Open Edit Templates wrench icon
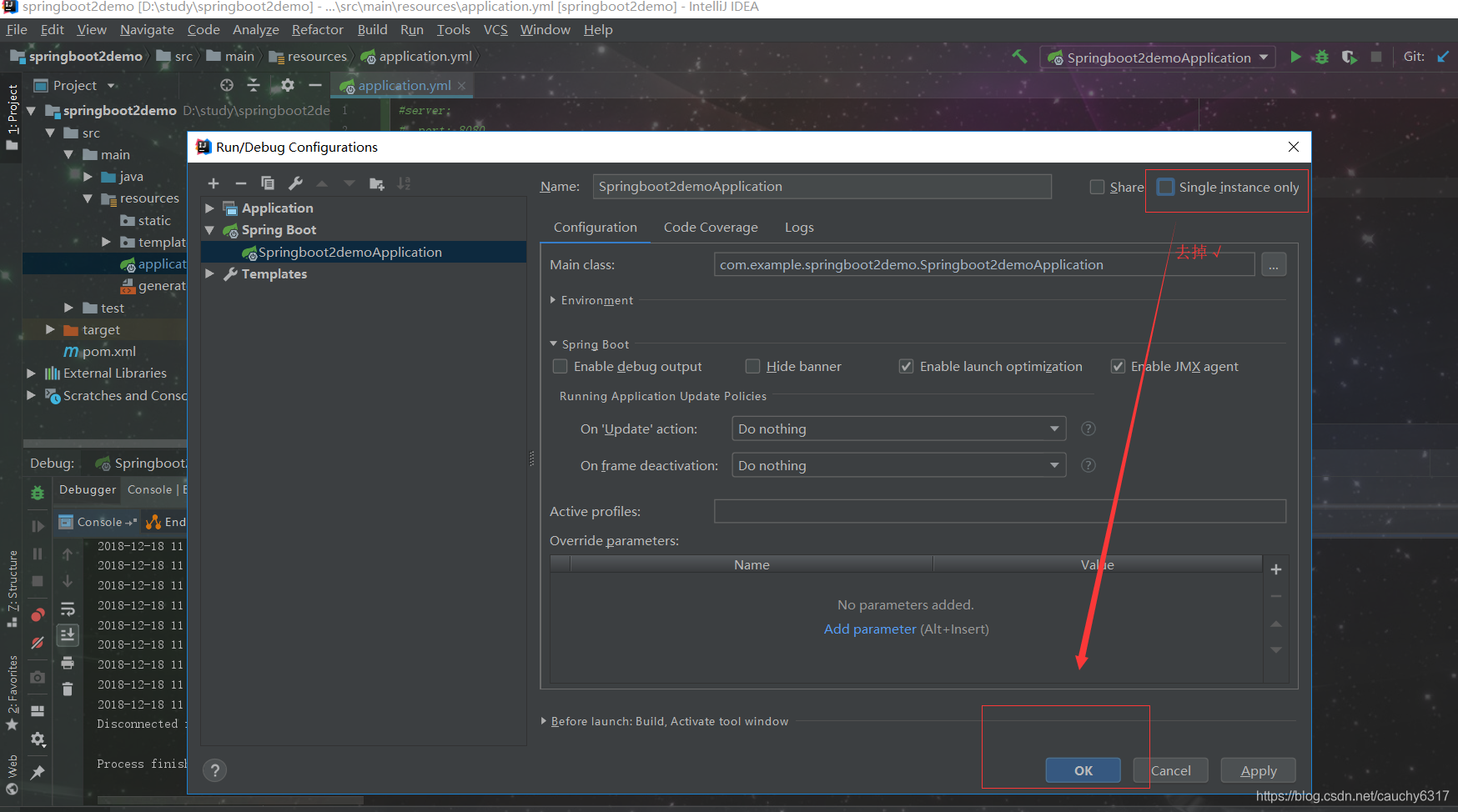The height and width of the screenshot is (812, 1458). pyautogui.click(x=295, y=183)
